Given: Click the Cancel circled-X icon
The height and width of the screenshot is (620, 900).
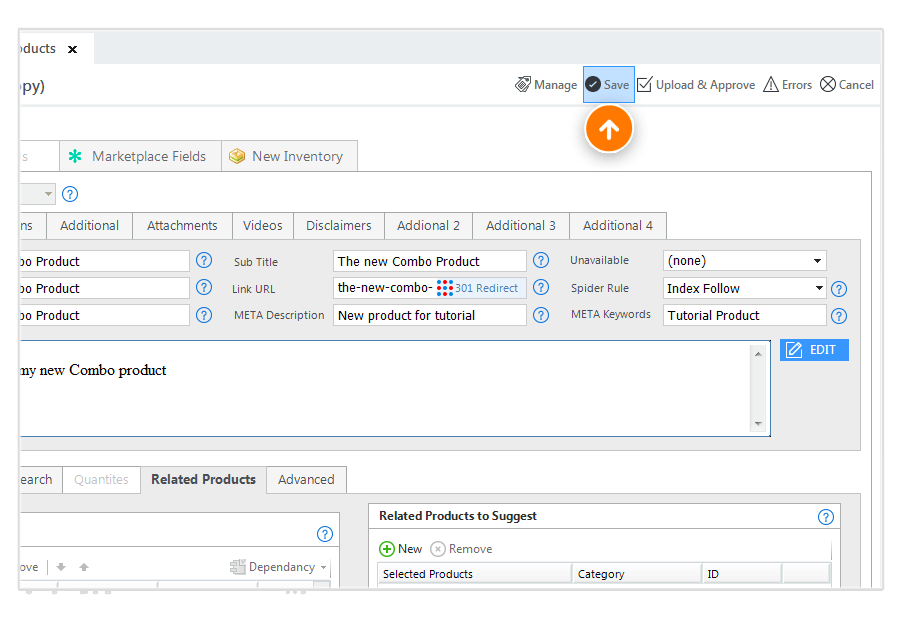Looking at the screenshot, I should point(828,84).
